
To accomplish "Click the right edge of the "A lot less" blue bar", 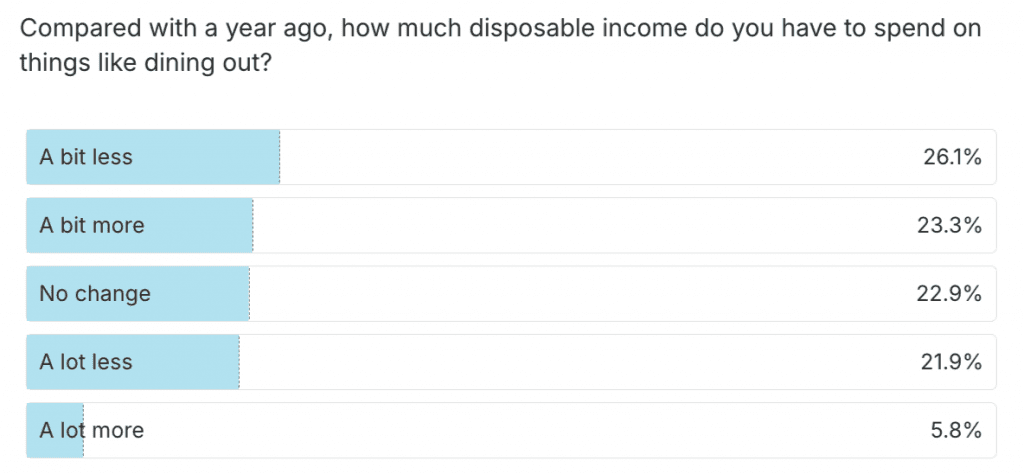I will coord(237,362).
